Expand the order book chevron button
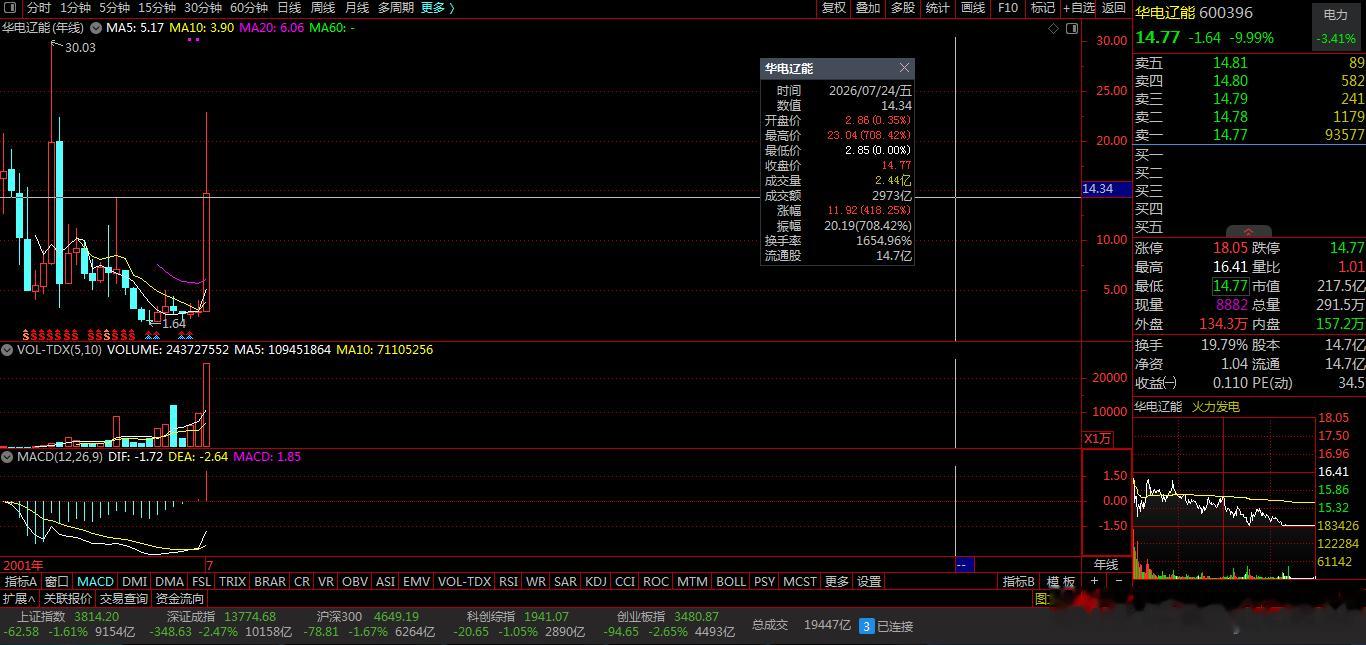The image size is (1366, 645). tap(1248, 231)
